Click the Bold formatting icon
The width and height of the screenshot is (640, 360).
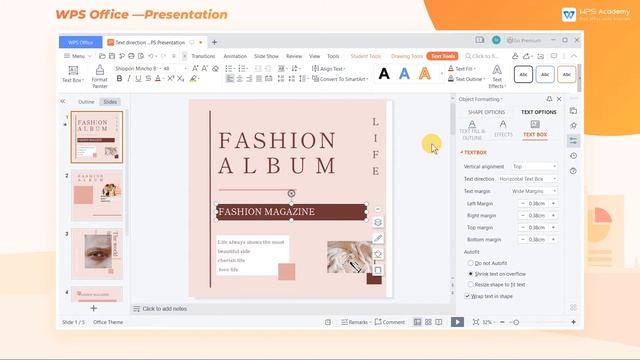pyautogui.click(x=119, y=78)
